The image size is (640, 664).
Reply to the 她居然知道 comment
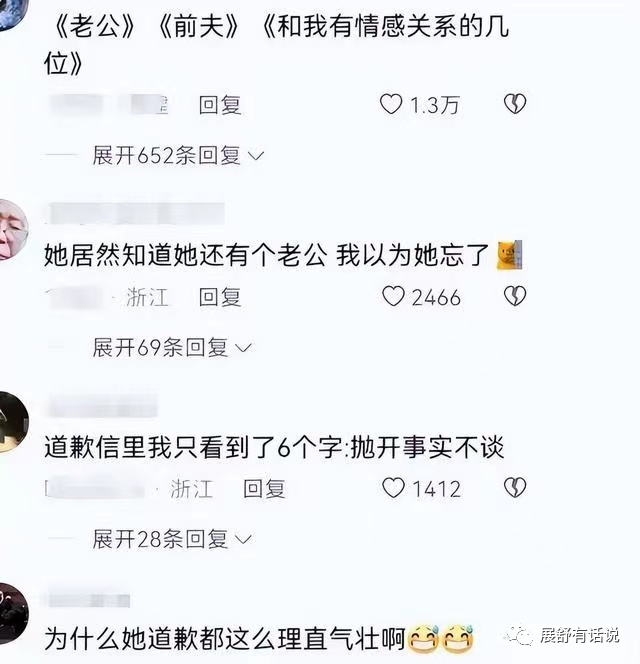click(220, 296)
